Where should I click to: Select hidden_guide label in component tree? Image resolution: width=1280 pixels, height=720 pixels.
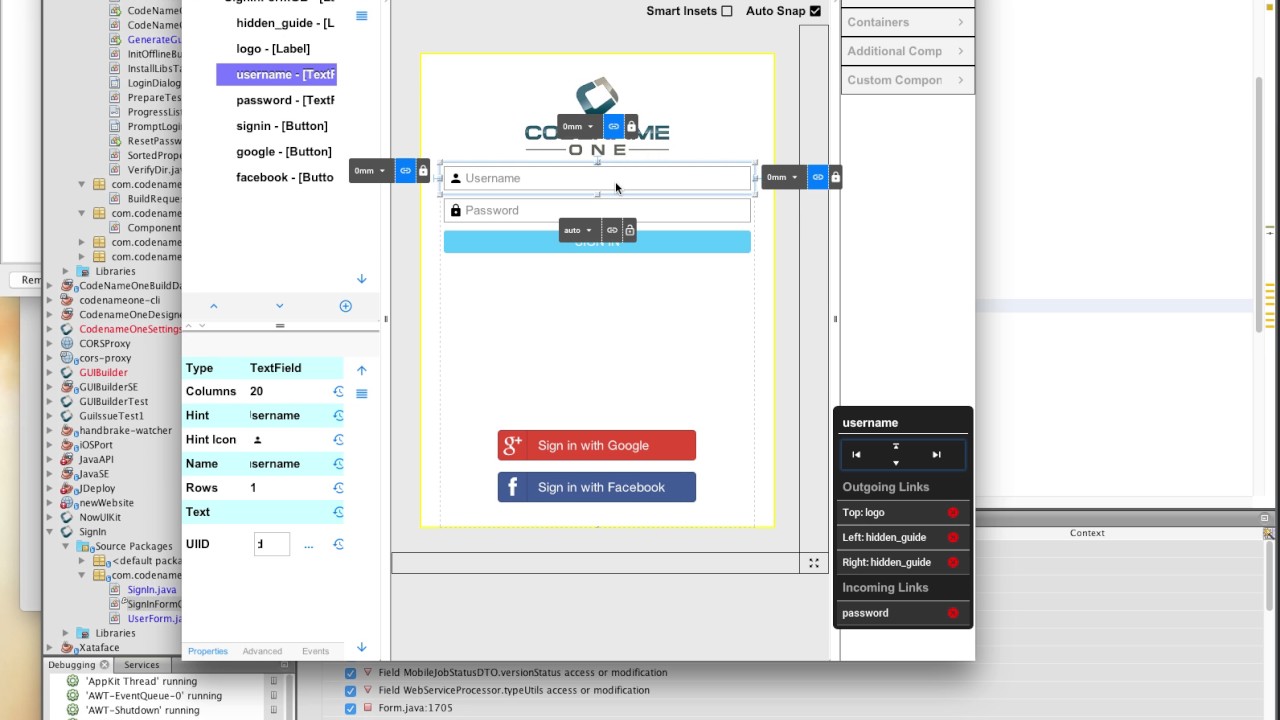(x=285, y=22)
